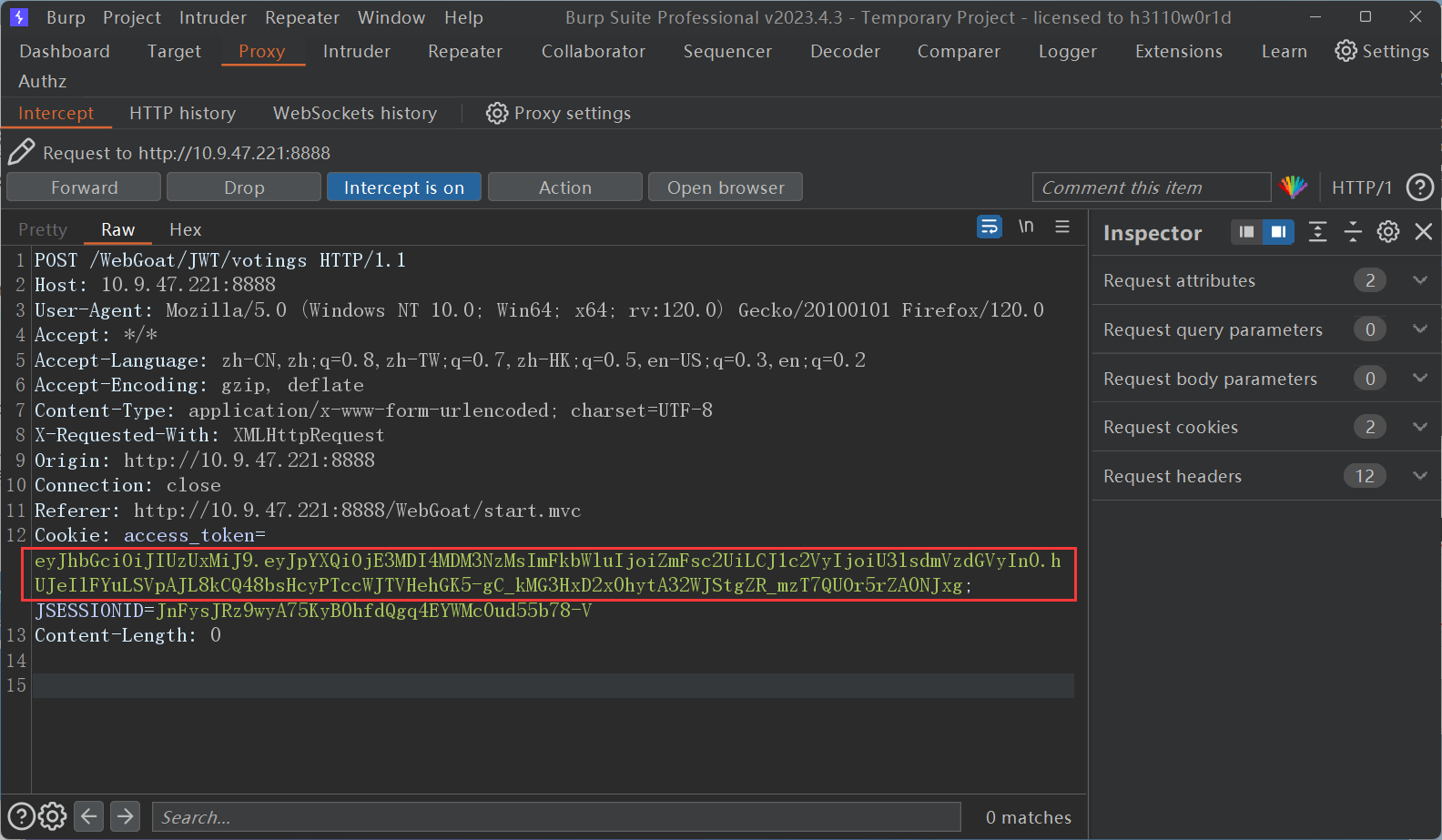
Task: Forward the intercepted request
Action: [x=84, y=187]
